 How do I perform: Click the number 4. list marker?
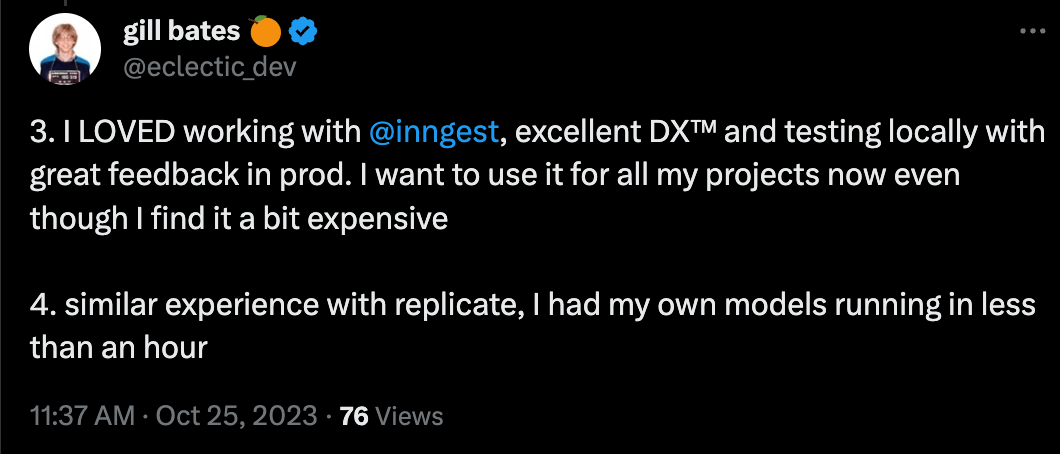tap(43, 306)
